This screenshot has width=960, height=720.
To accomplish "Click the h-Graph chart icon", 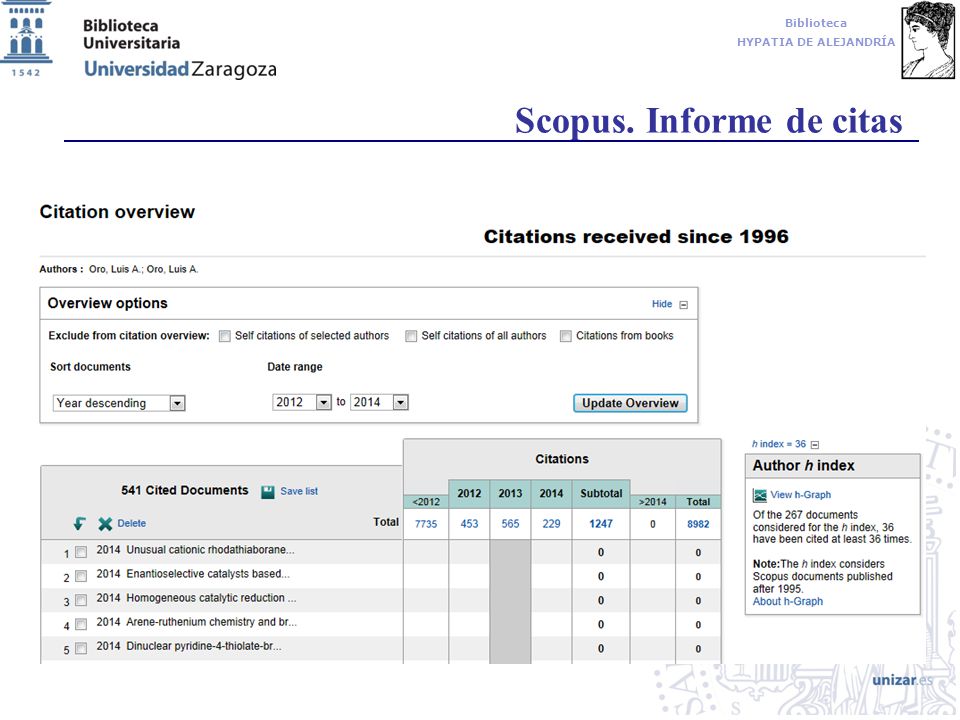I will pos(760,495).
